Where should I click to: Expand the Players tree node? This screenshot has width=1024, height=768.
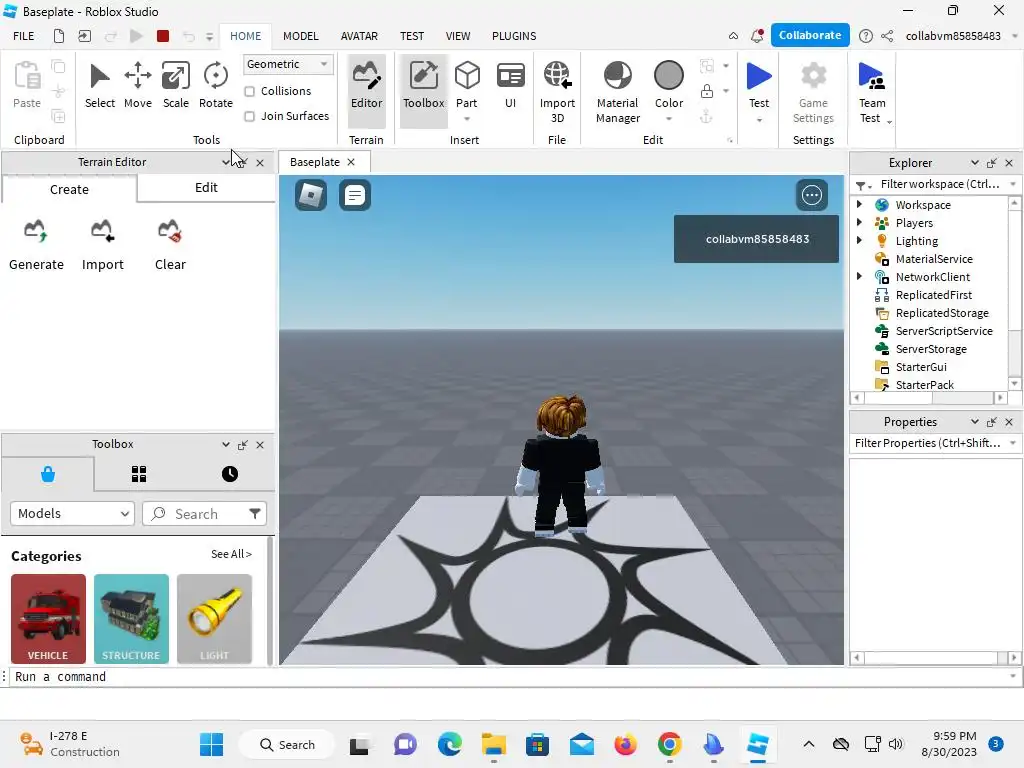point(859,223)
